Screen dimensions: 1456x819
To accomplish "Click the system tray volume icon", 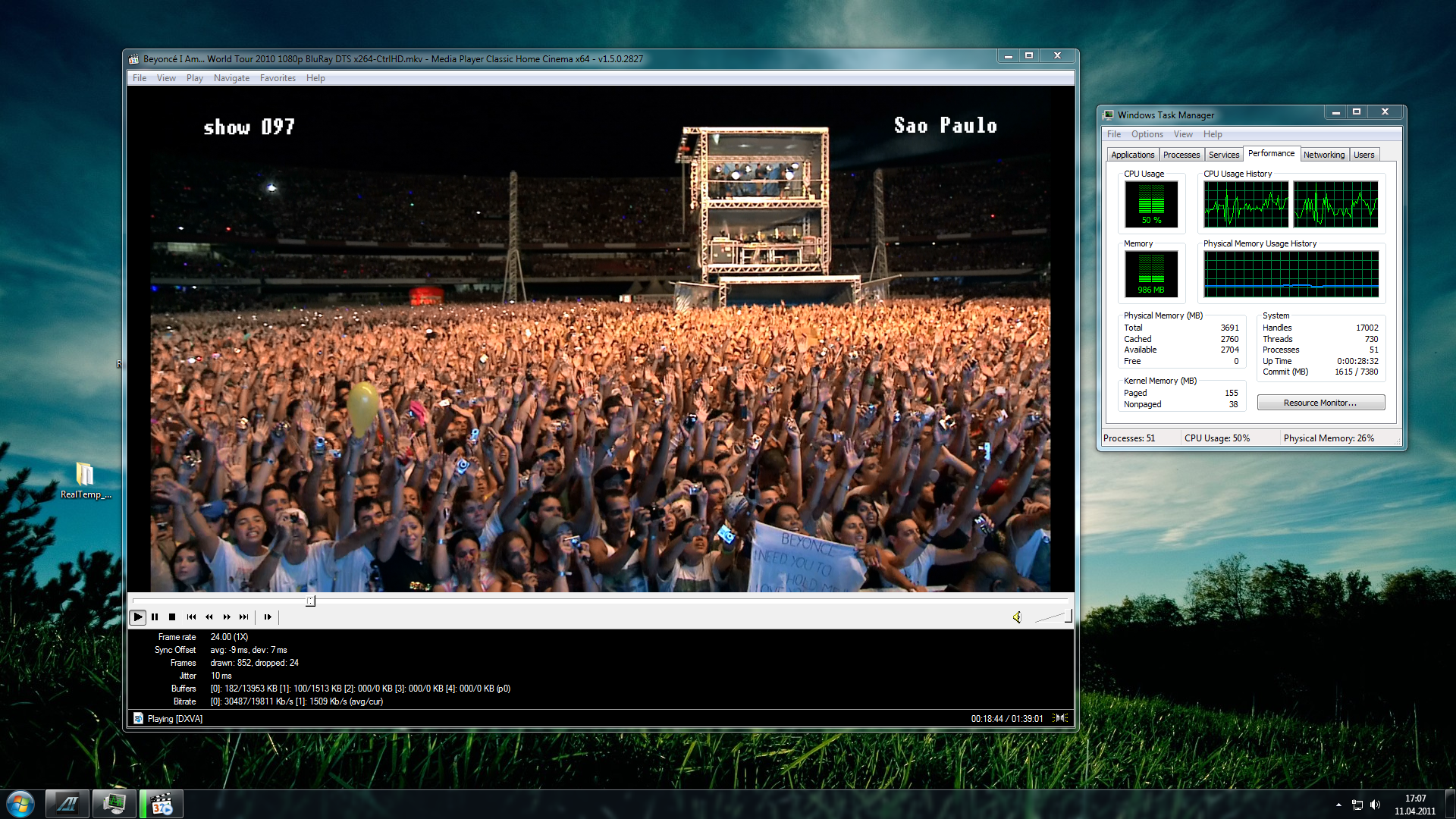I will click(1375, 805).
